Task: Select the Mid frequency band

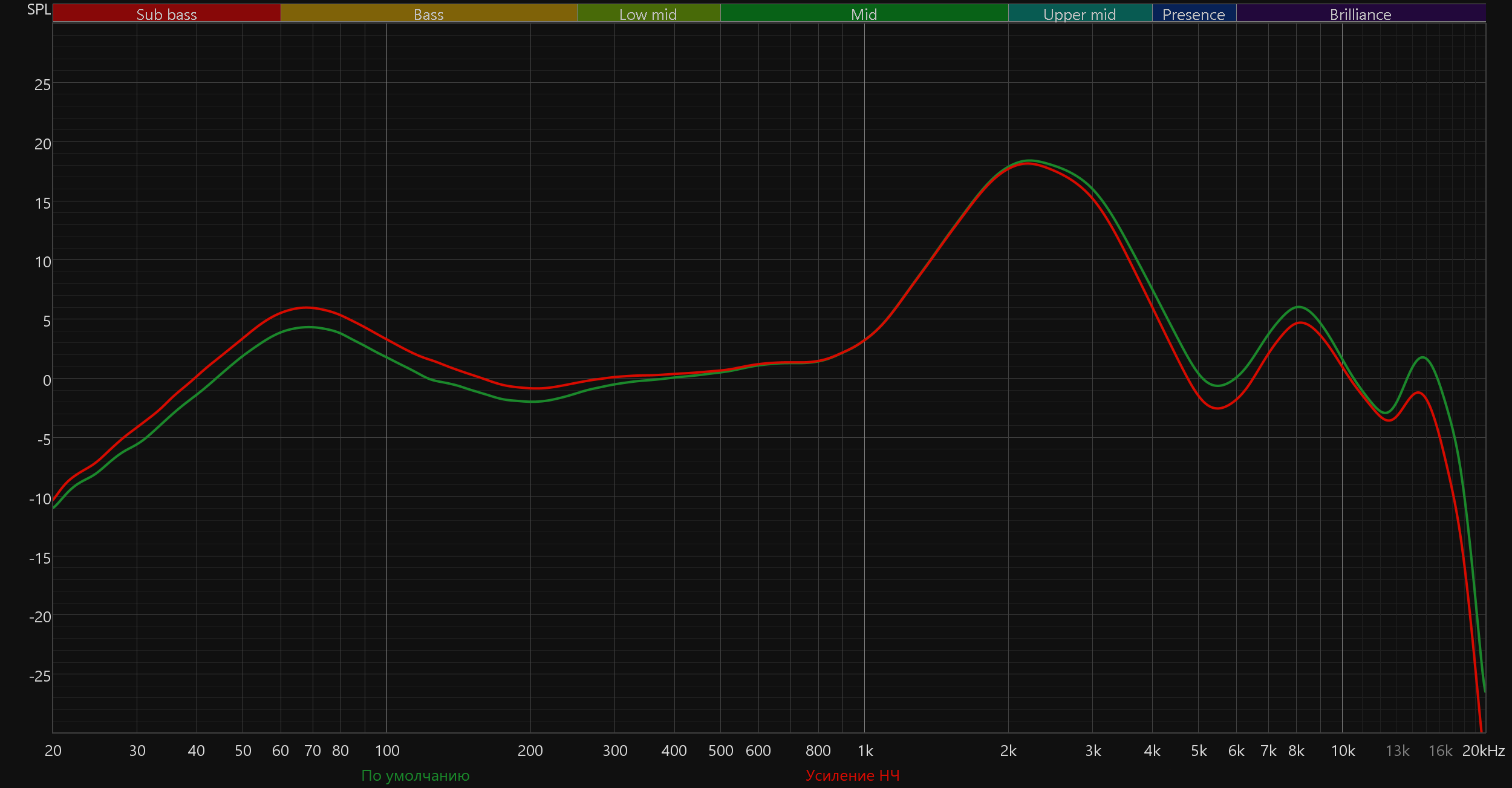Action: (864, 14)
